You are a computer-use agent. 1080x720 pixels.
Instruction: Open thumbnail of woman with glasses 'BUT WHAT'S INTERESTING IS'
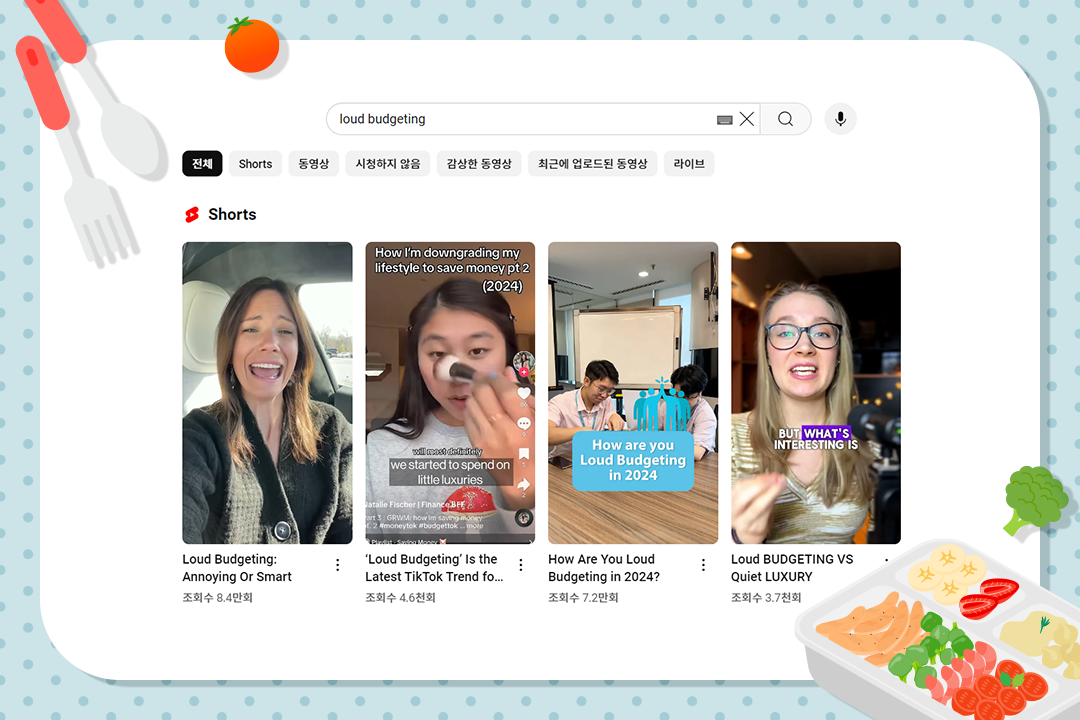816,393
